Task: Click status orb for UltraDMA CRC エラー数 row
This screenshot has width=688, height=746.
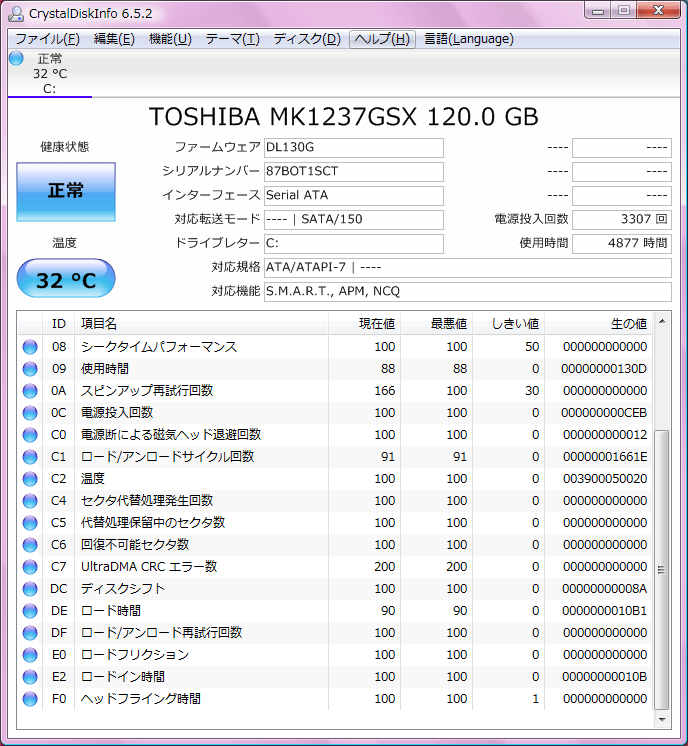Action: click(30, 567)
